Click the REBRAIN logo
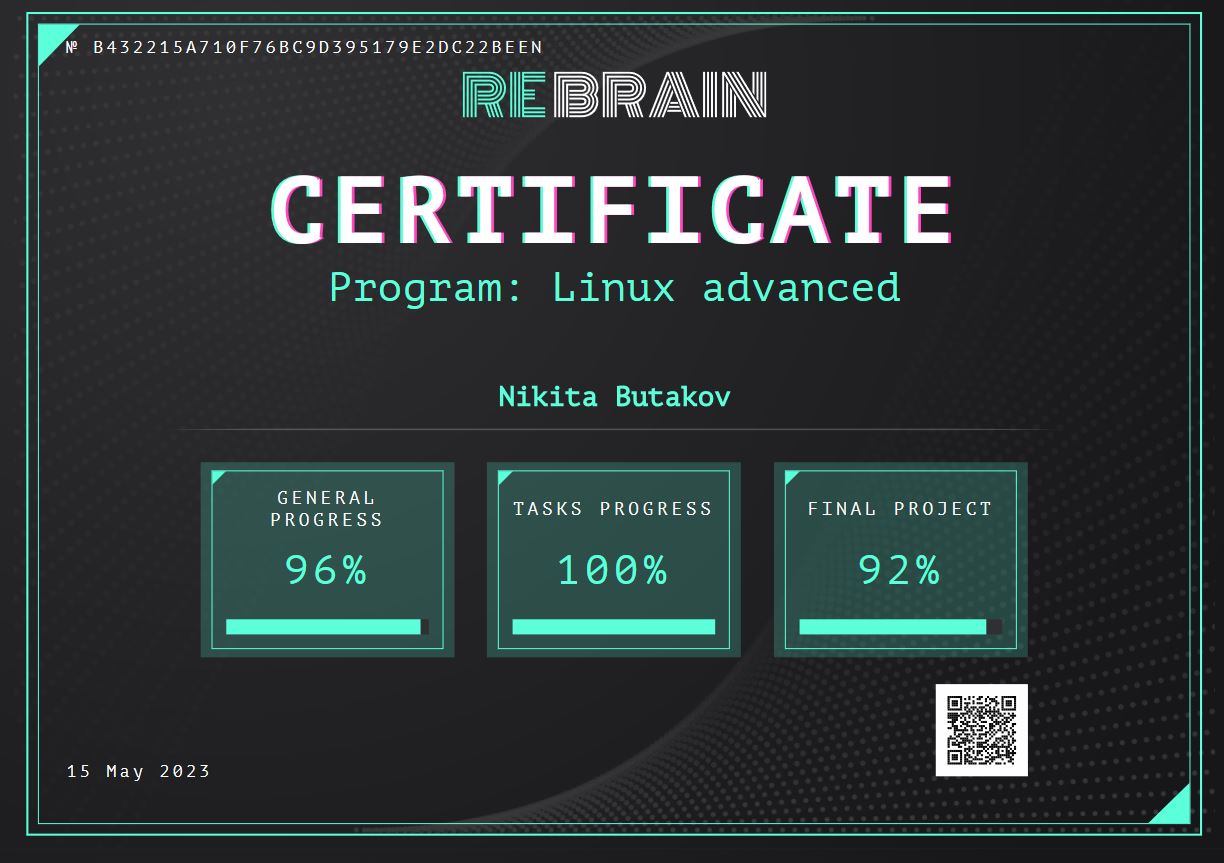The image size is (1224, 863). click(615, 95)
